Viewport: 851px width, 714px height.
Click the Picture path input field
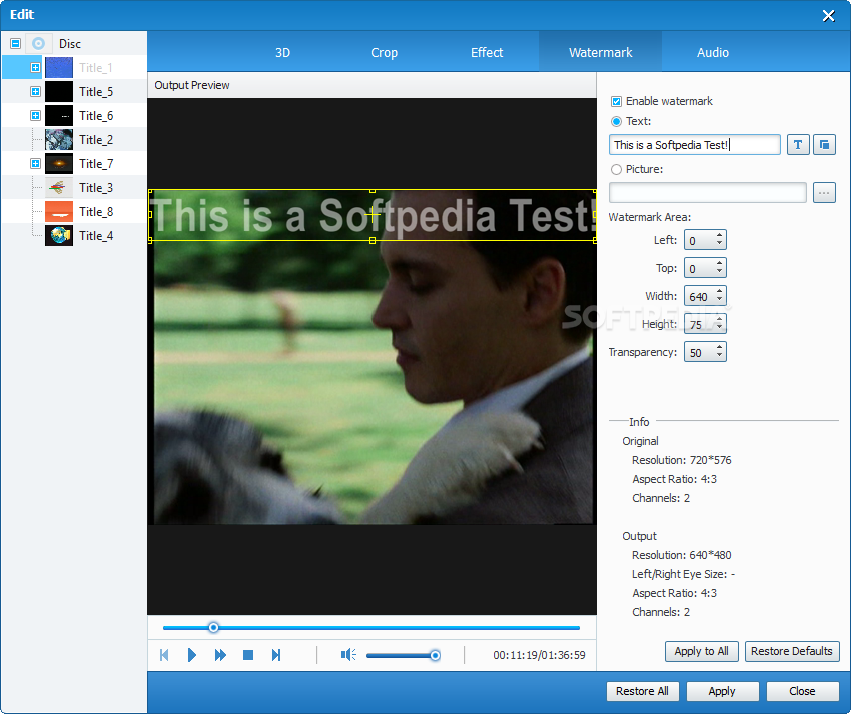tap(708, 193)
